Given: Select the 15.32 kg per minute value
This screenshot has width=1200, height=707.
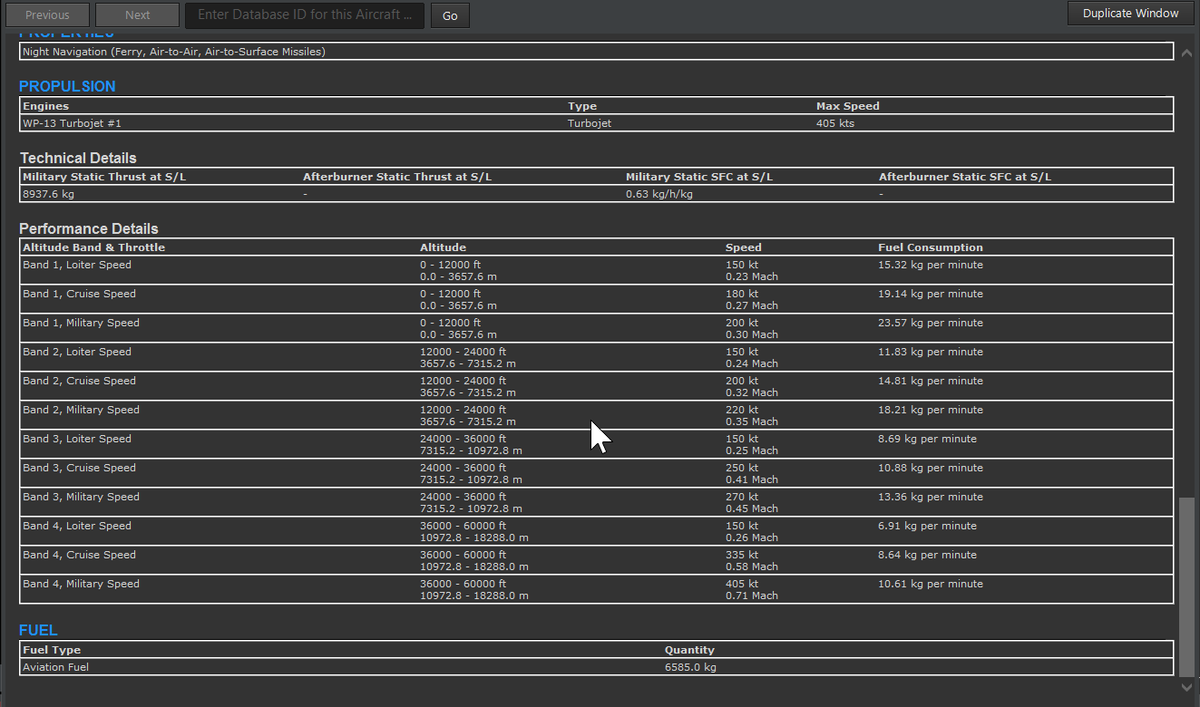Looking at the screenshot, I should [x=930, y=265].
